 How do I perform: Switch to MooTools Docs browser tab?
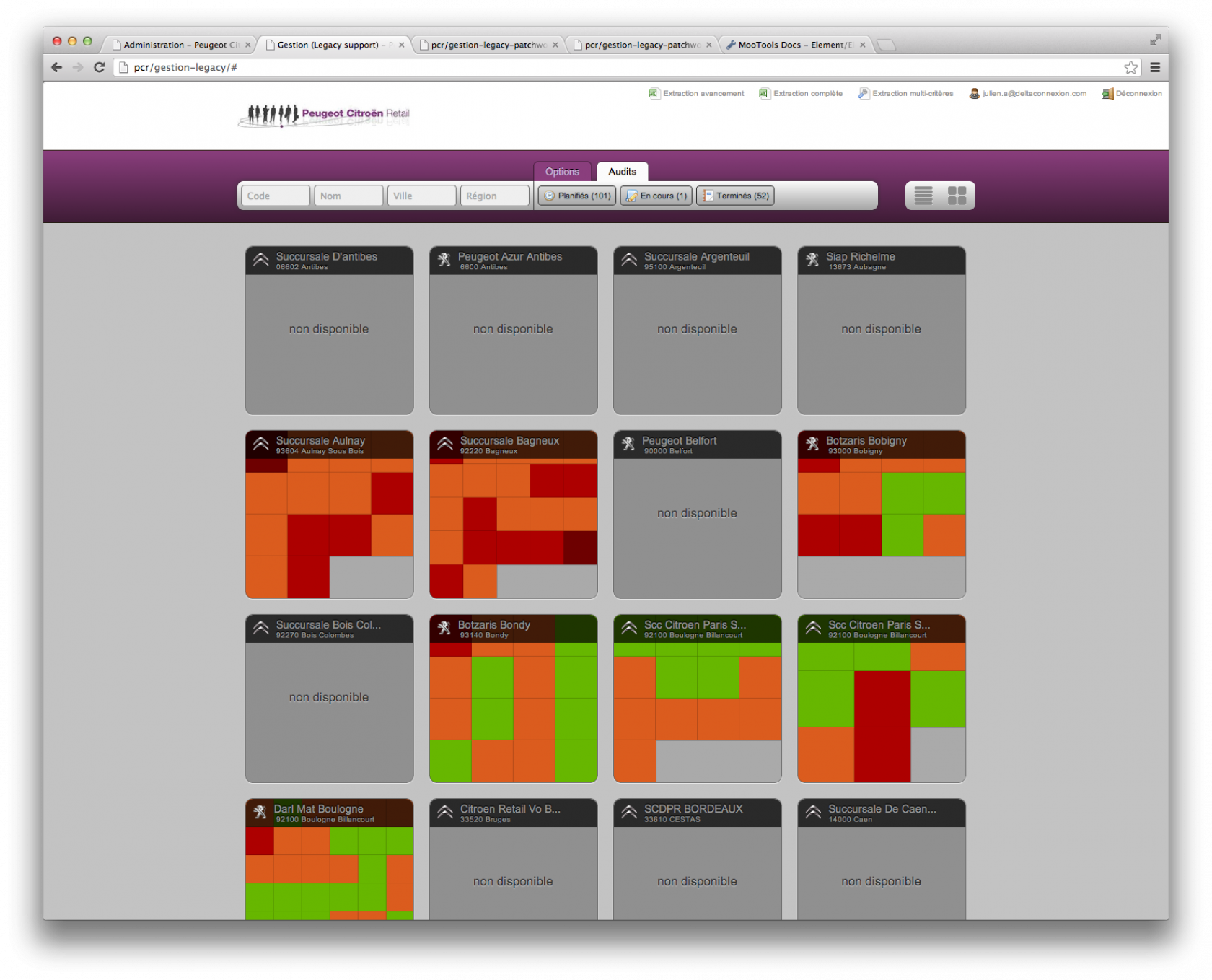[794, 45]
